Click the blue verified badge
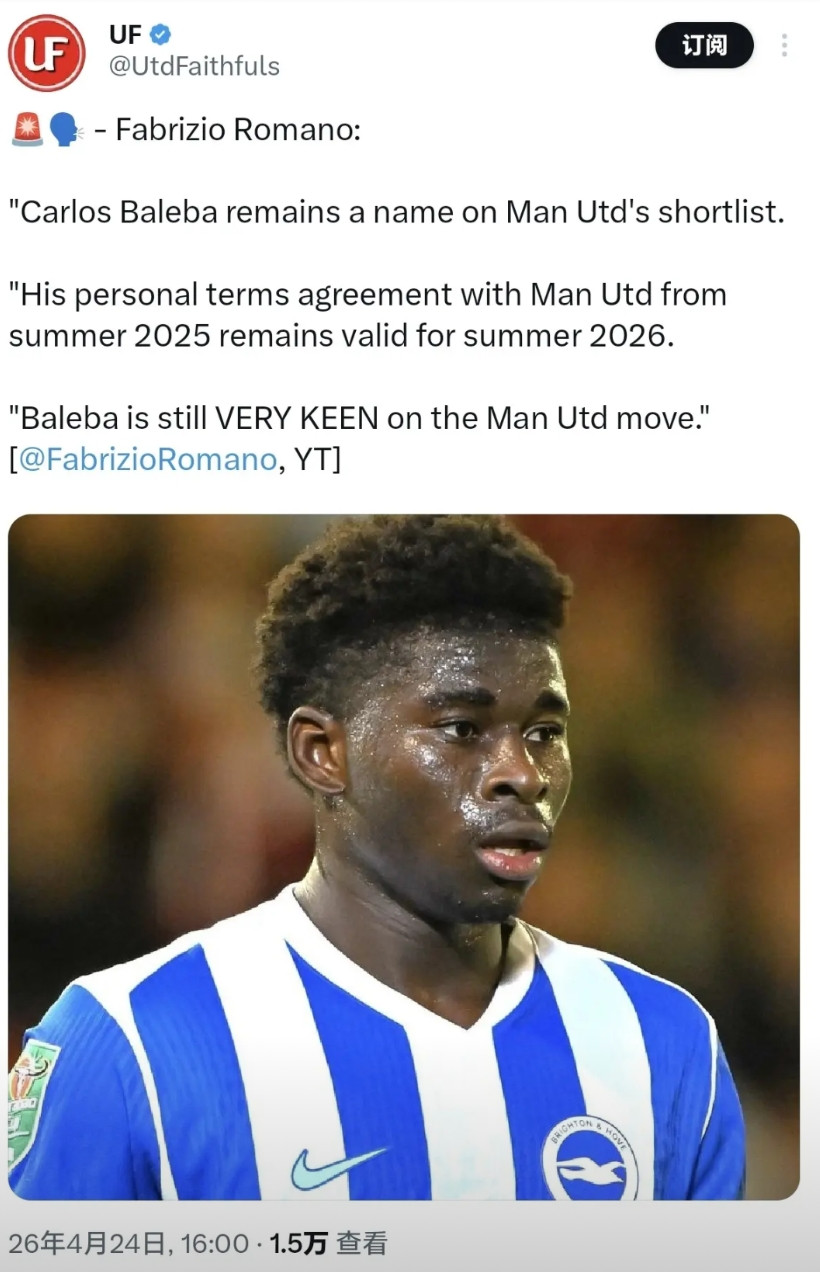This screenshot has width=820, height=1272. [160, 34]
